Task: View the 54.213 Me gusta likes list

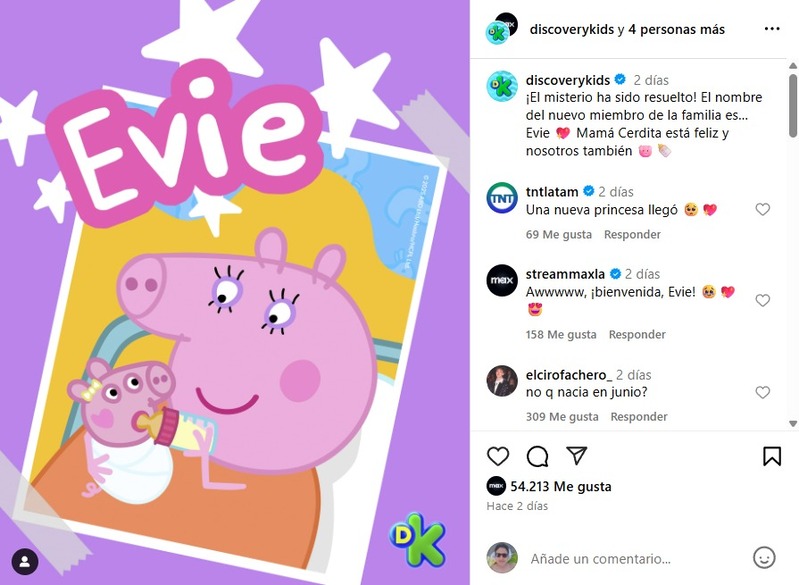Action: click(561, 487)
